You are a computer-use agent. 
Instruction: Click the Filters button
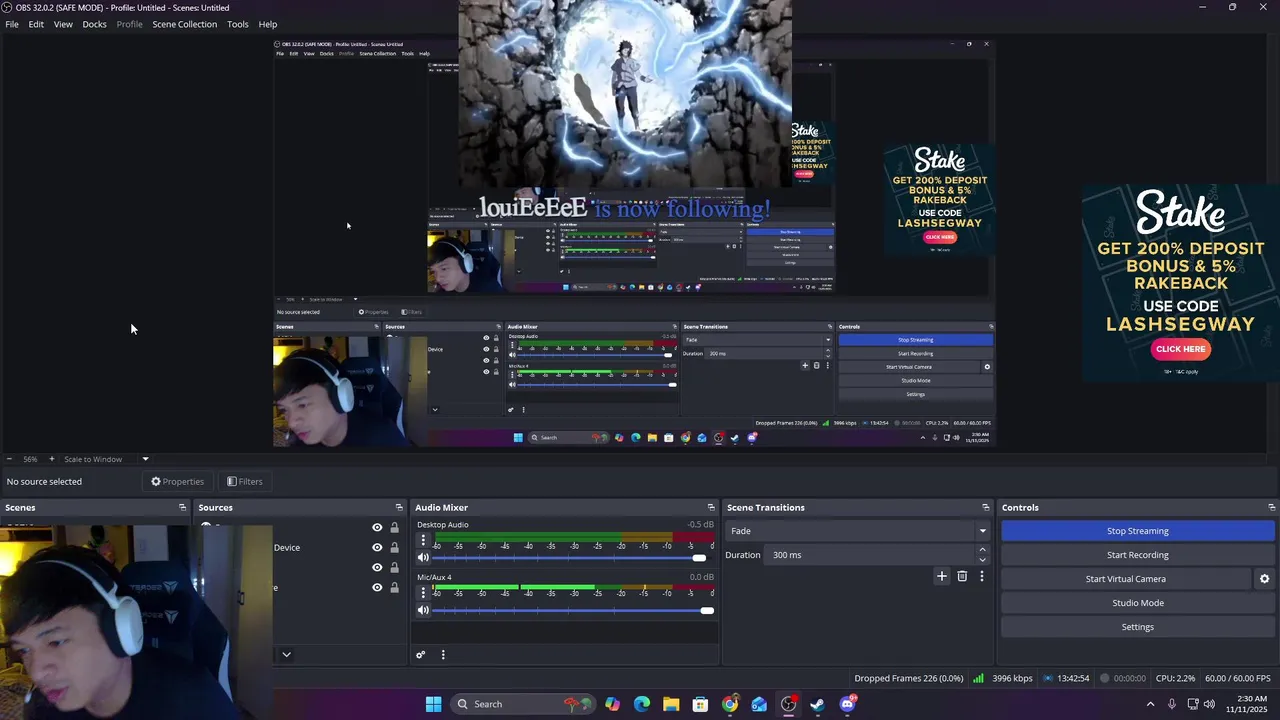[244, 482]
